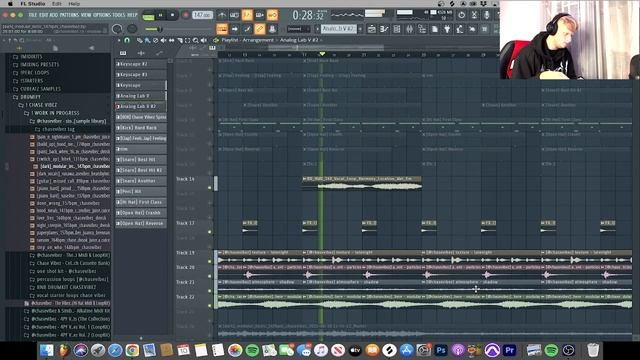This screenshot has height=360, width=640.
Task: Select the [Open Hat] Reverse pattern
Action: point(141,223)
